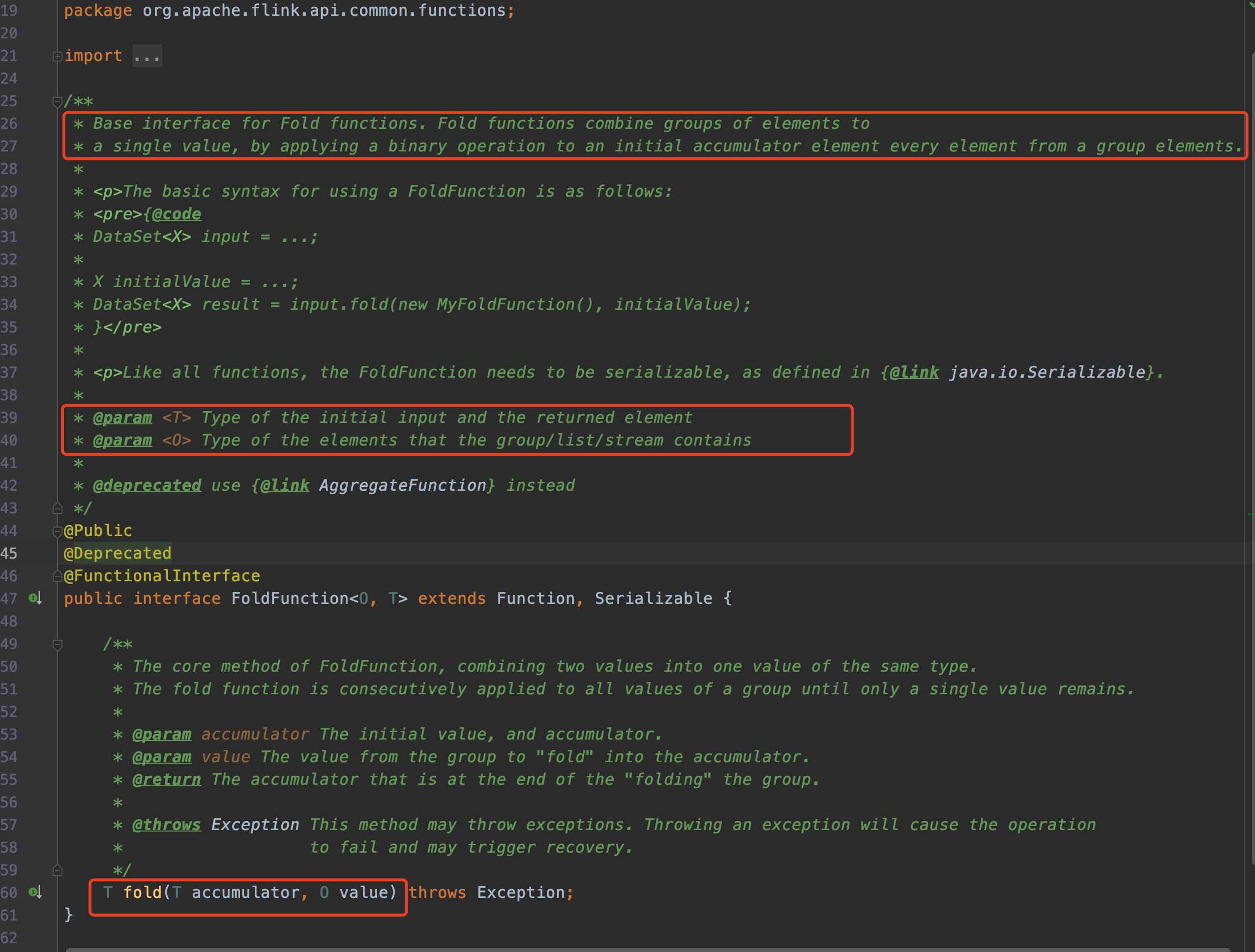Click the @deprecated Javadoc tag
The height and width of the screenshot is (952, 1255).
tap(147, 485)
